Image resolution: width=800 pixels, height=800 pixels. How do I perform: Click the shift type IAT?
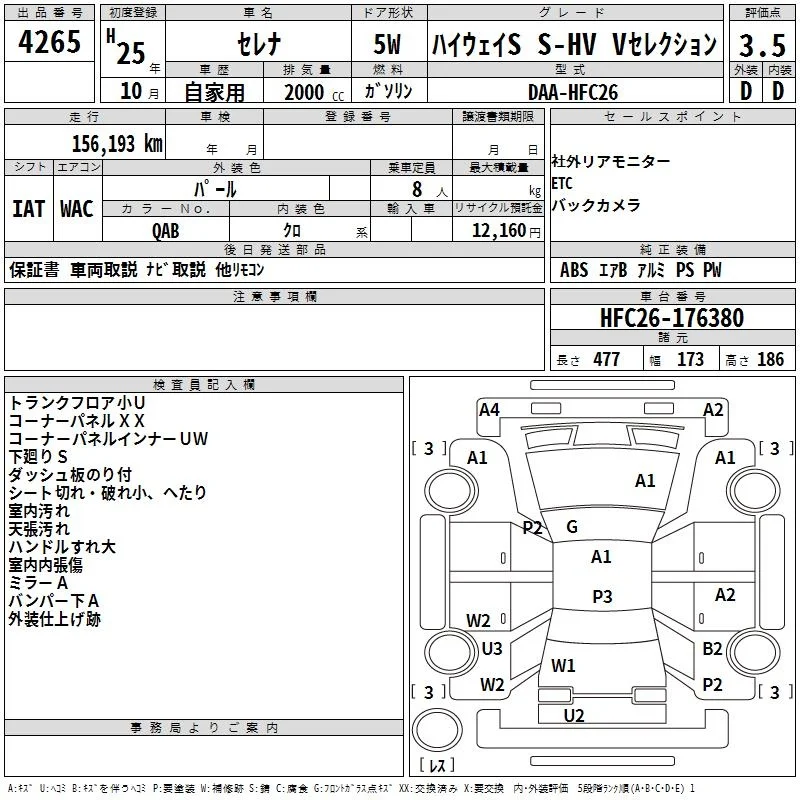(x=29, y=209)
